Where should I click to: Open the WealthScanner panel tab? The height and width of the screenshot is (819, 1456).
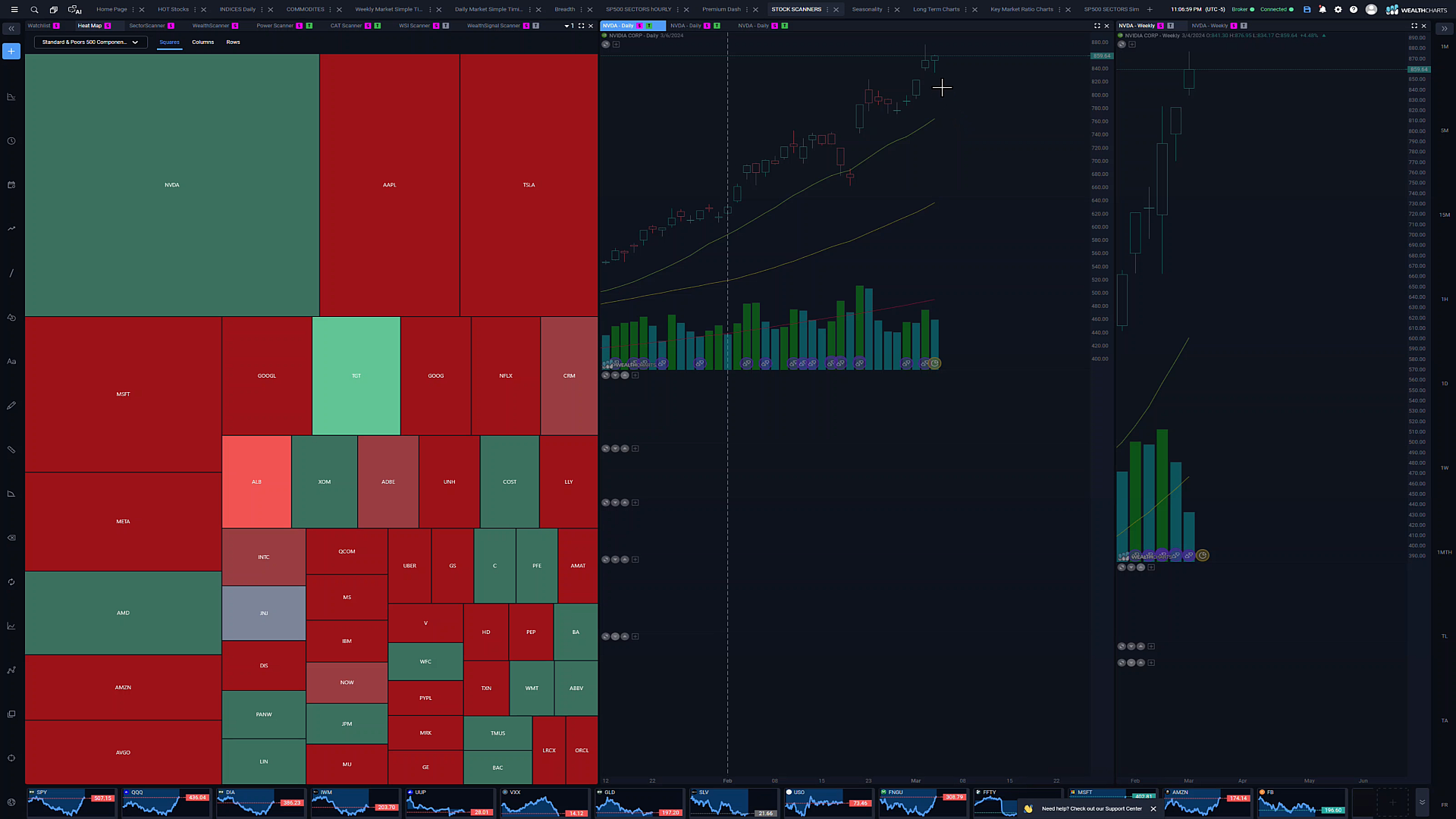pyautogui.click(x=211, y=26)
